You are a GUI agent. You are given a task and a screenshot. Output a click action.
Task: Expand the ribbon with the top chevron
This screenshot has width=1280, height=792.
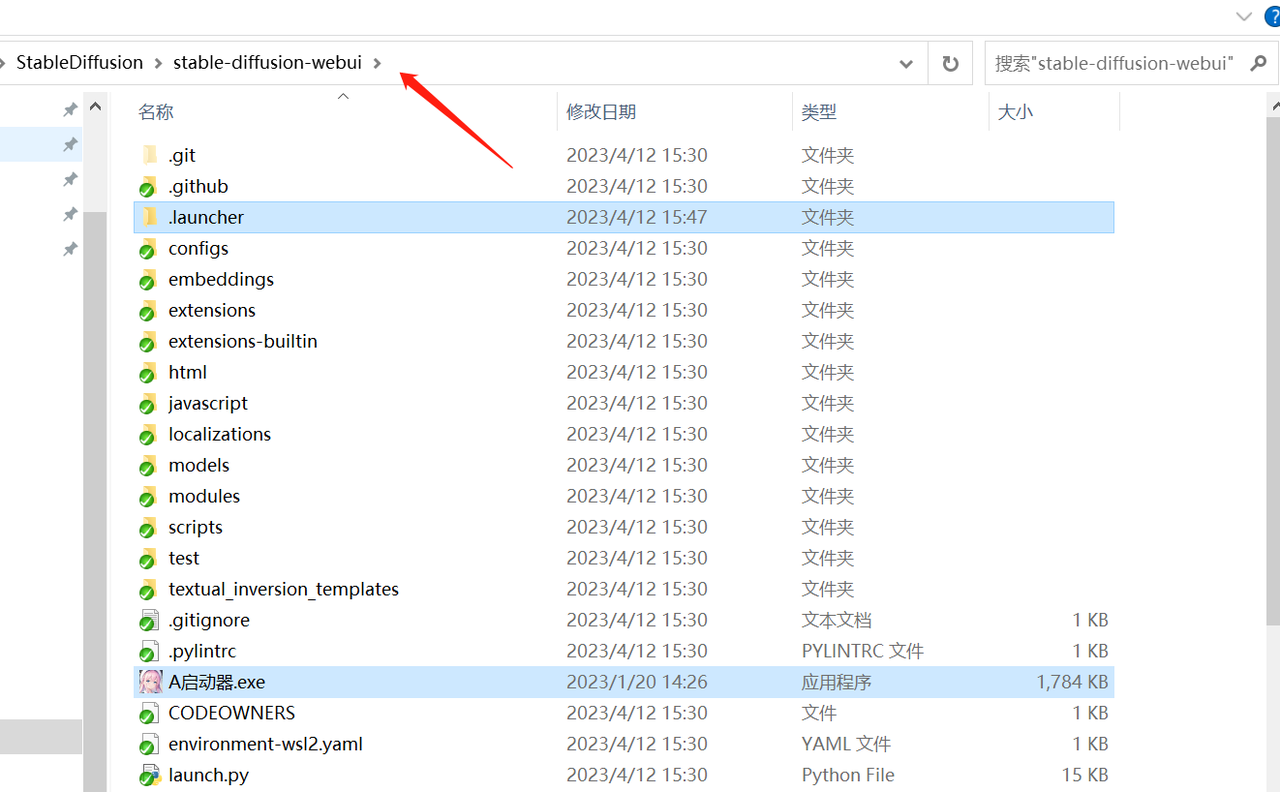tap(1244, 16)
